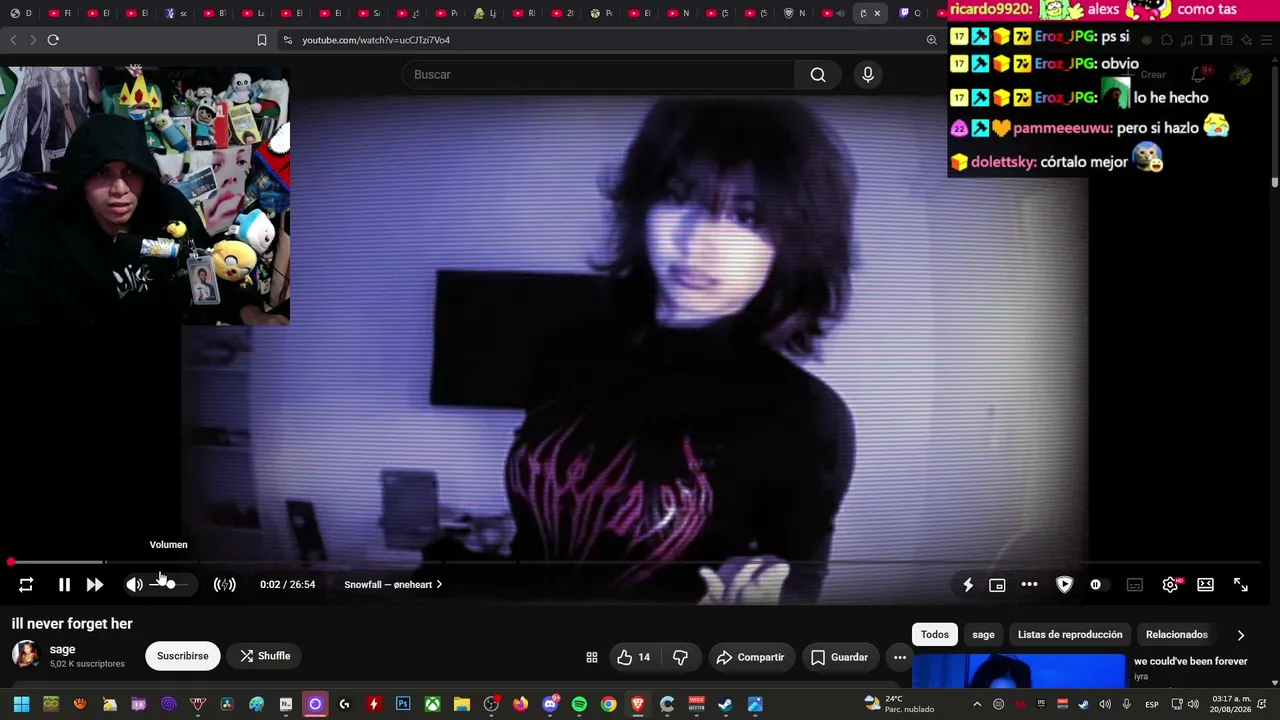1280x720 pixels.
Task: Click the Shuffle button
Action: pyautogui.click(x=265, y=656)
